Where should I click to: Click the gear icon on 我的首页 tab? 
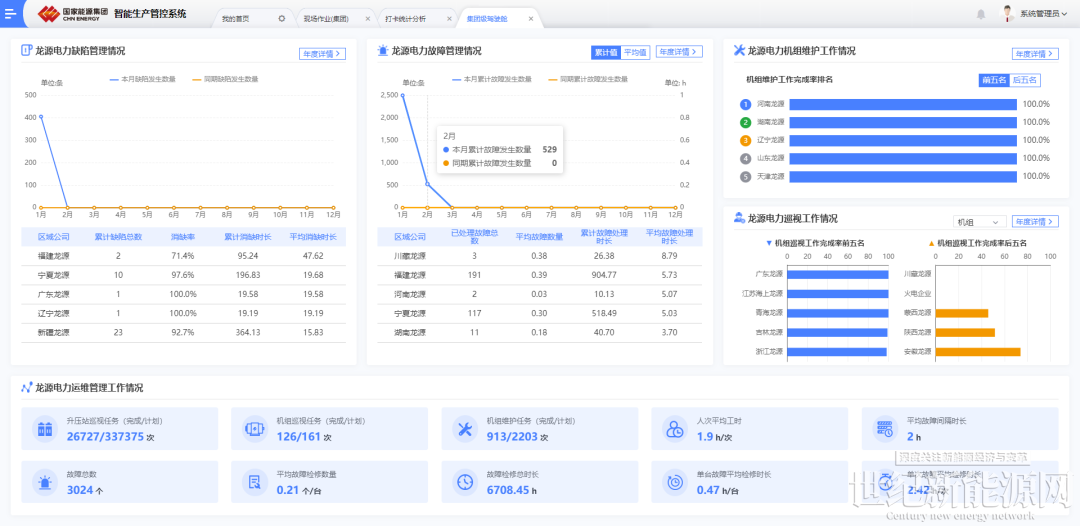pyautogui.click(x=282, y=19)
